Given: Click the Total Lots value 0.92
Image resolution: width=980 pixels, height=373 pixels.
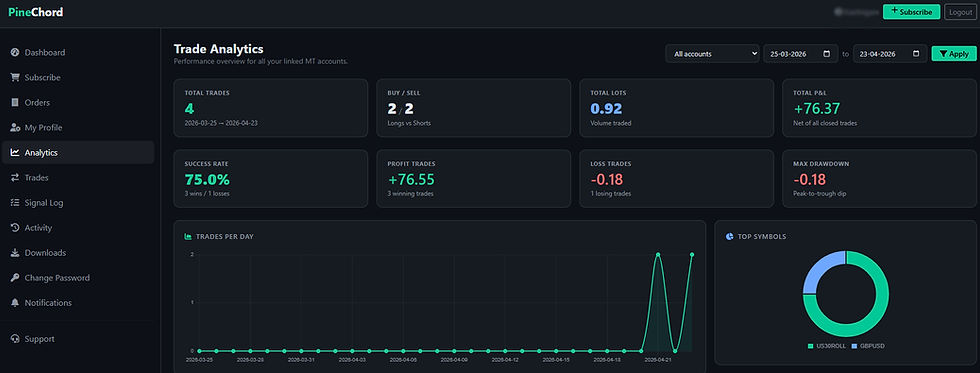Looking at the screenshot, I should (606, 109).
